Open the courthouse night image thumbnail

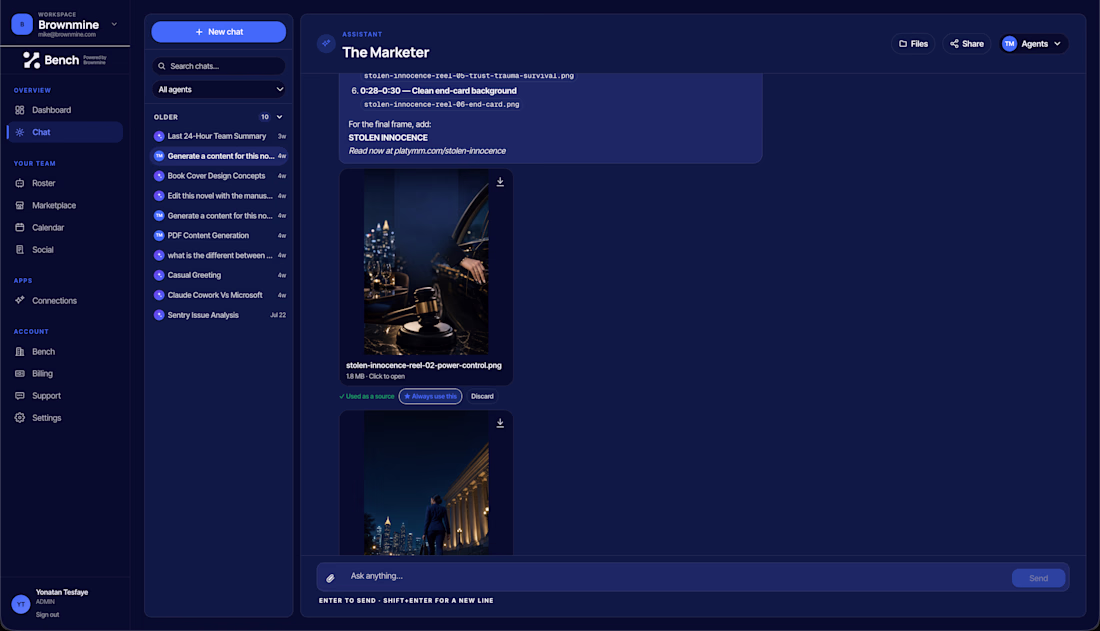click(426, 484)
